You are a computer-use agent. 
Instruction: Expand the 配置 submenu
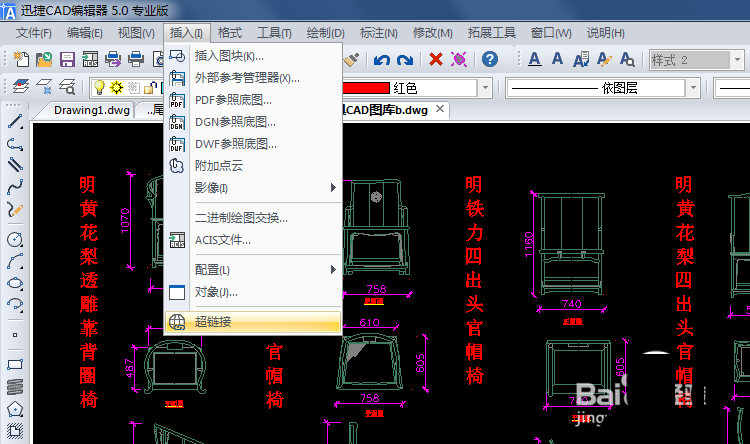(x=333, y=270)
